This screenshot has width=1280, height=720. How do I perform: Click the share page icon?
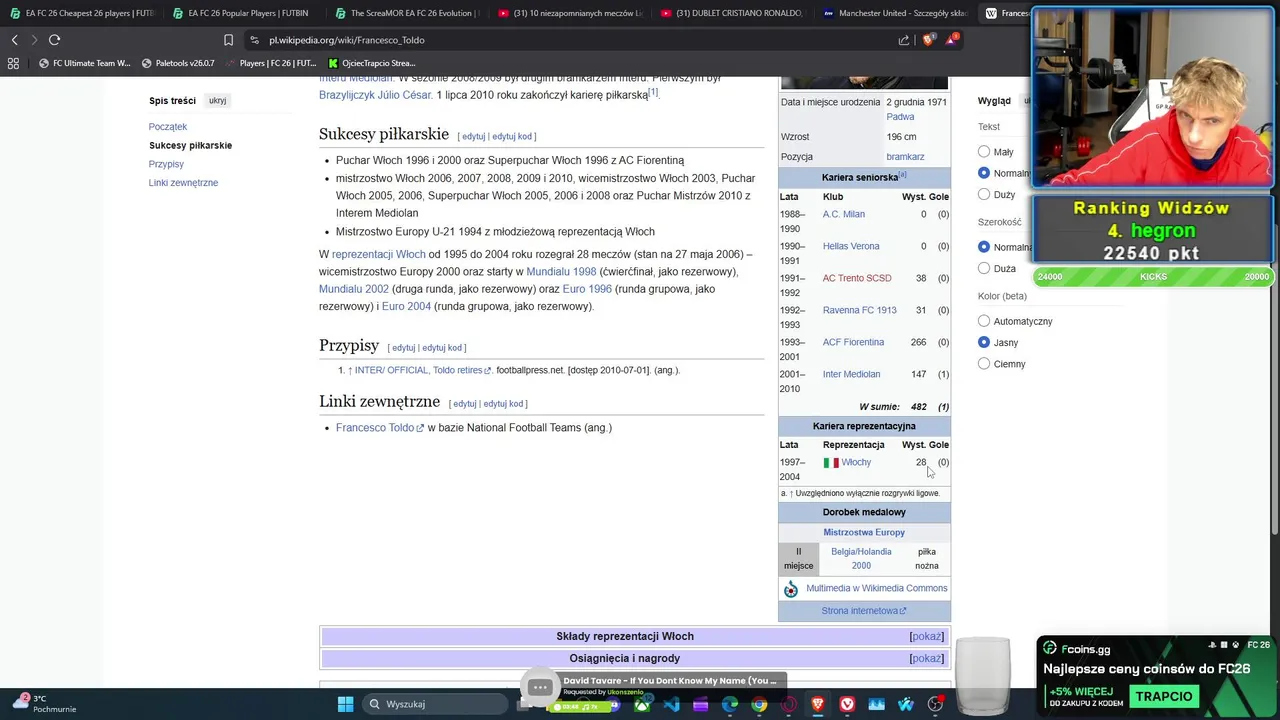pyautogui.click(x=904, y=40)
